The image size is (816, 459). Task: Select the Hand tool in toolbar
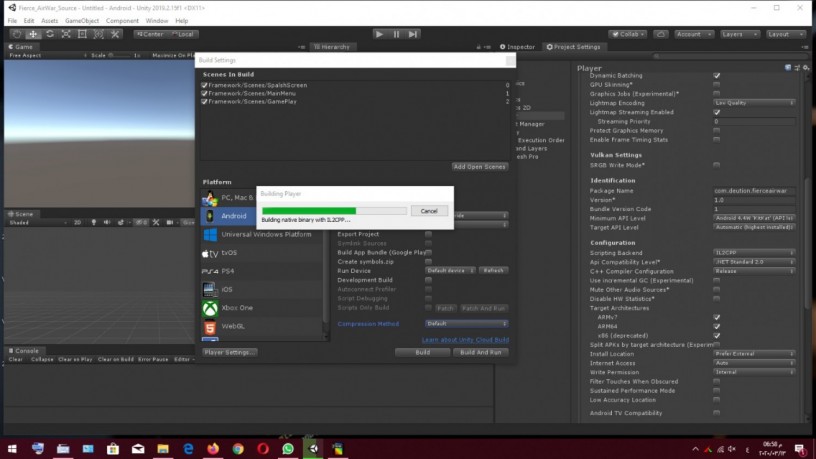tap(17, 34)
